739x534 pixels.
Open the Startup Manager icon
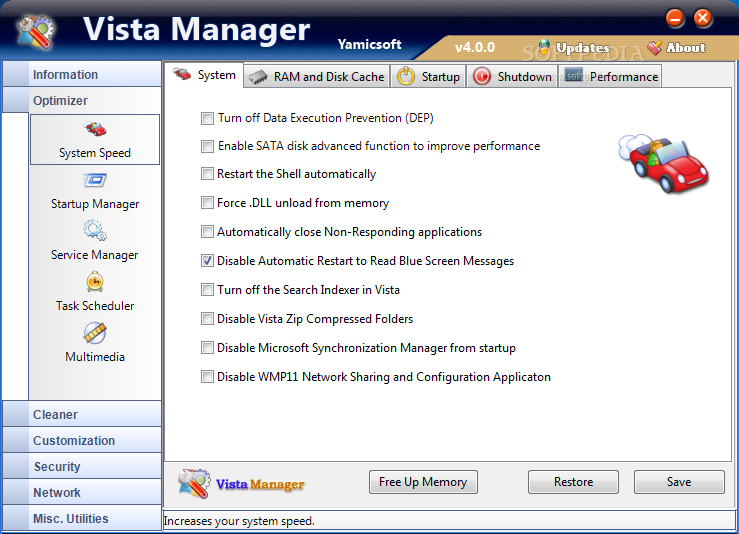[x=95, y=180]
